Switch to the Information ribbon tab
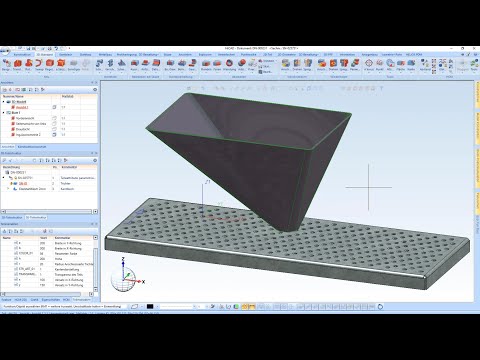The height and width of the screenshot is (360, 480). pos(347,54)
